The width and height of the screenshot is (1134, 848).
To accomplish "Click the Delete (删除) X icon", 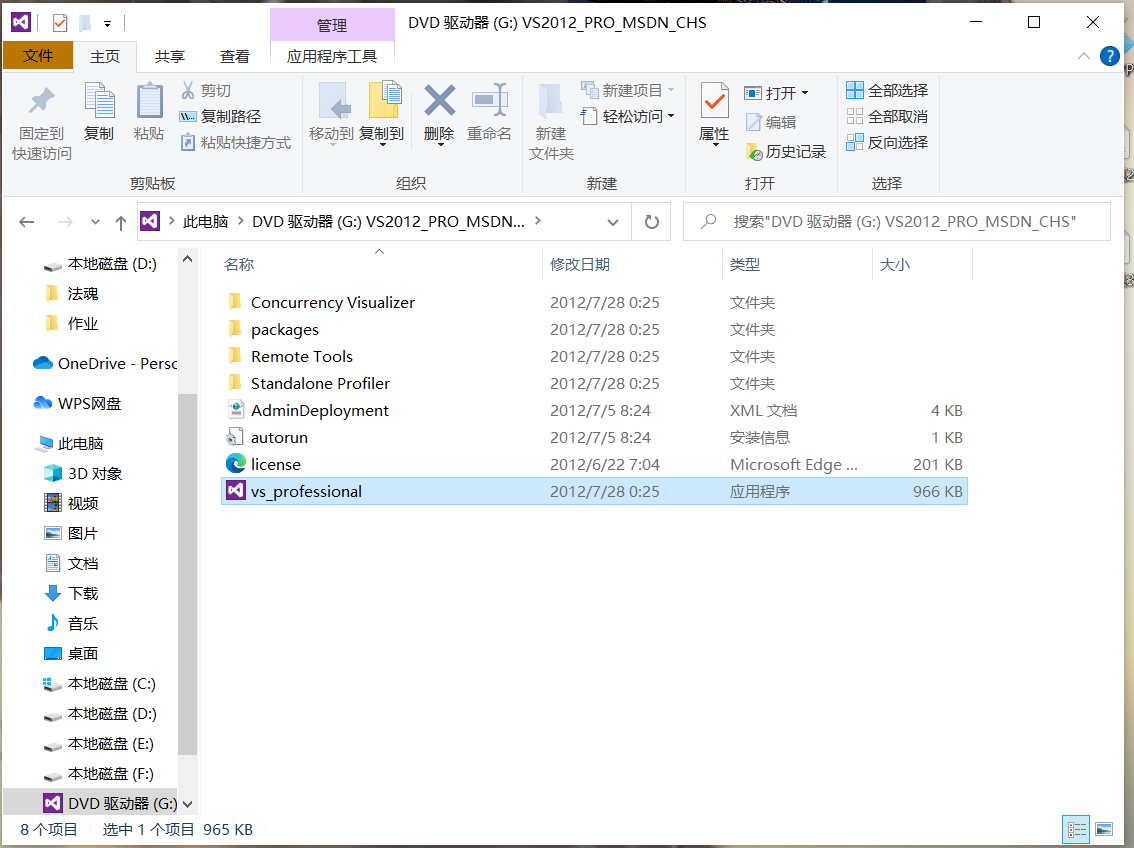I will pos(439,100).
